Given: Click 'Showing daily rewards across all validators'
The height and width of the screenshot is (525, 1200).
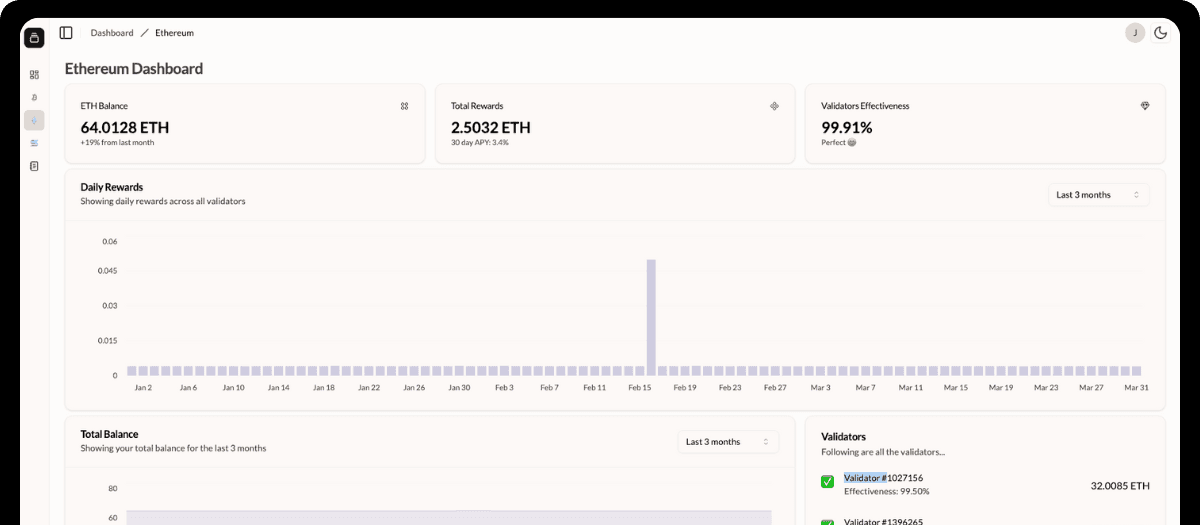Looking at the screenshot, I should pyautogui.click(x=163, y=201).
